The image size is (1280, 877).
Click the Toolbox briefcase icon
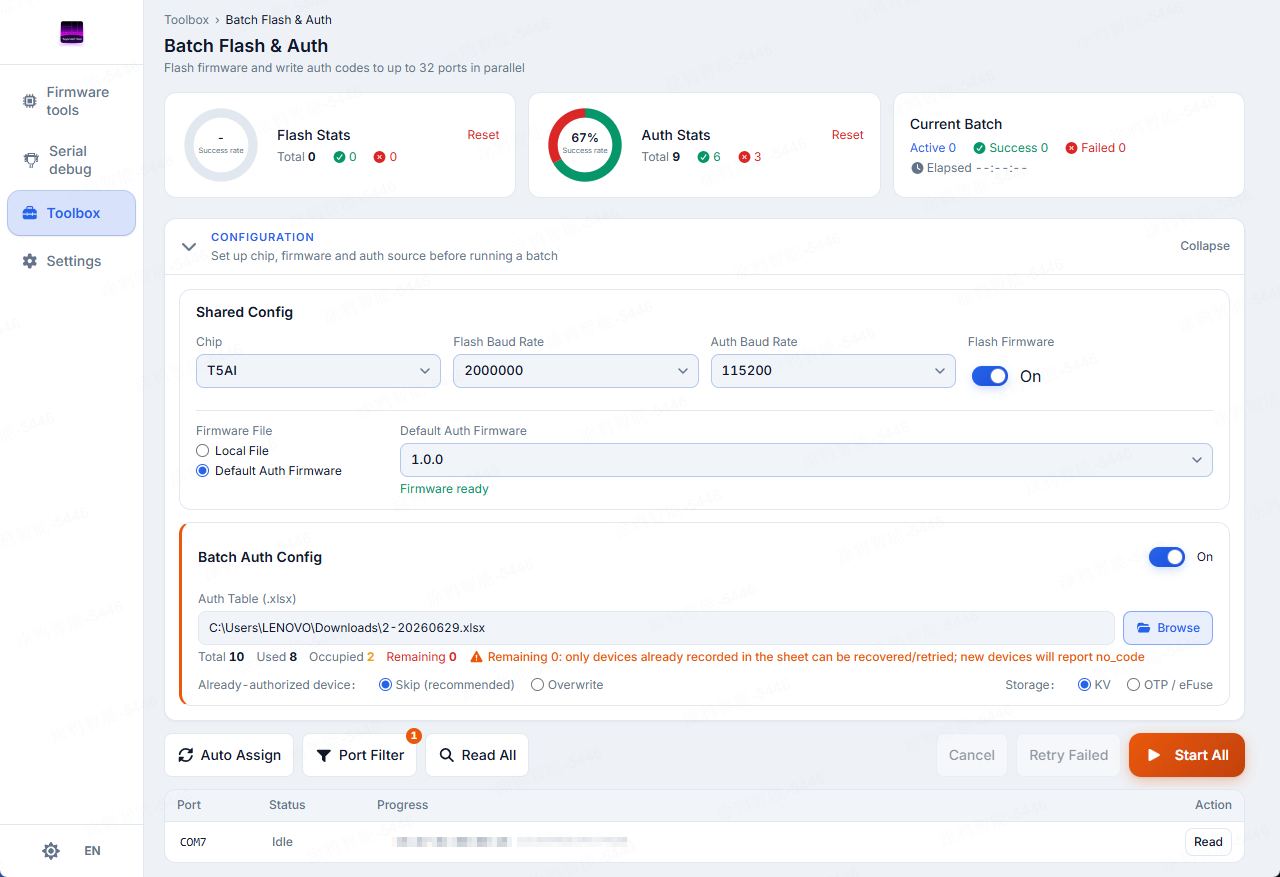[29, 213]
